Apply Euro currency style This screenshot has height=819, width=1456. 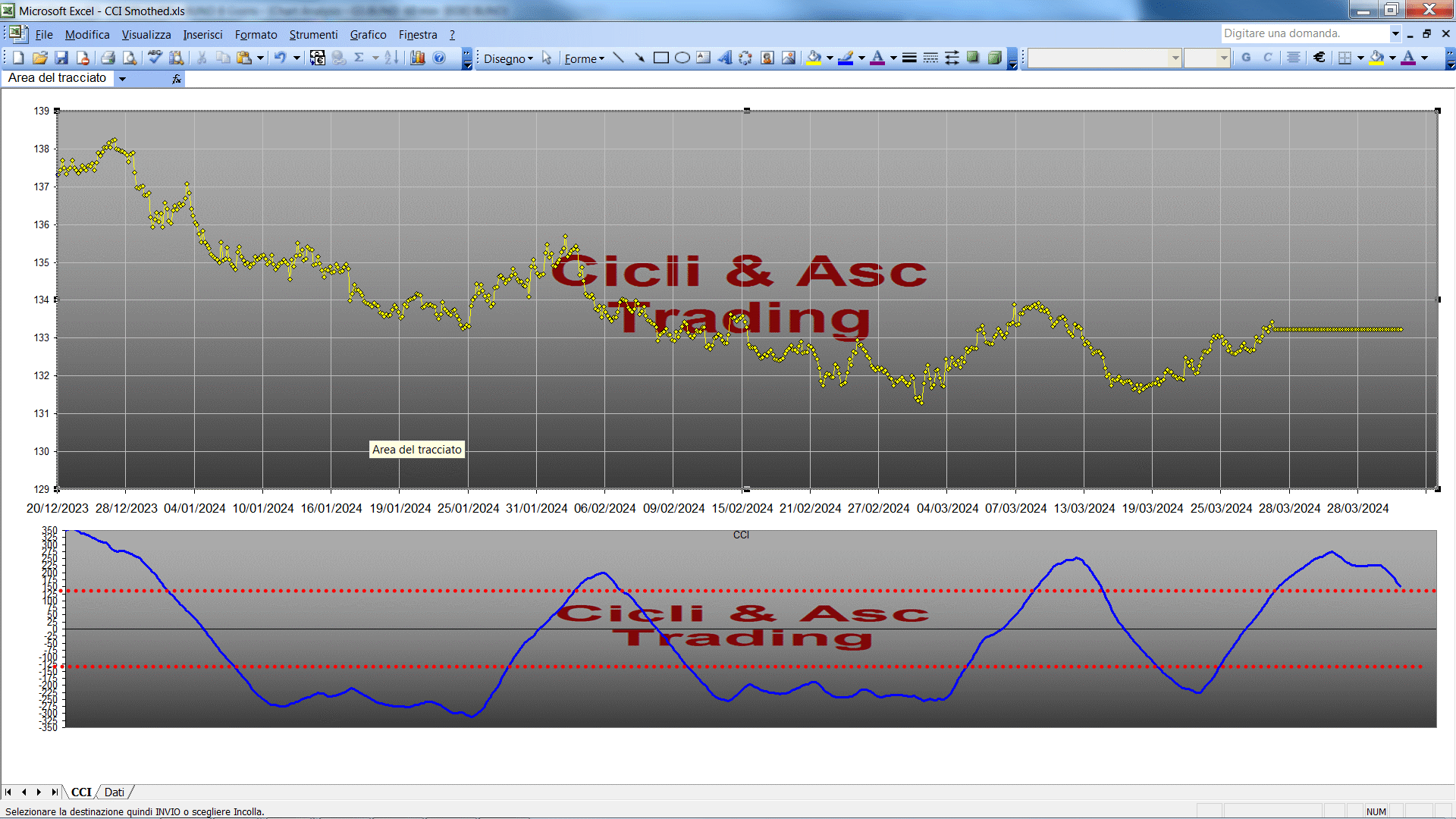pyautogui.click(x=1319, y=58)
